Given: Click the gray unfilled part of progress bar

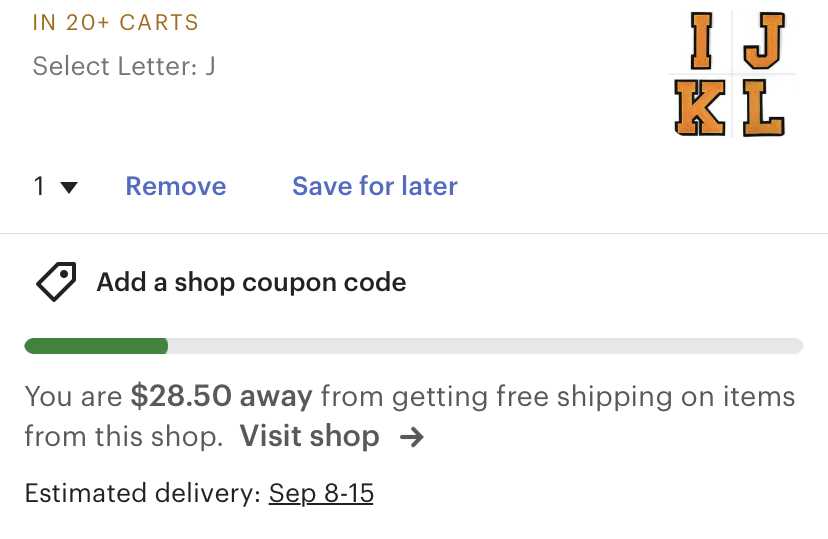Looking at the screenshot, I should pyautogui.click(x=485, y=346).
